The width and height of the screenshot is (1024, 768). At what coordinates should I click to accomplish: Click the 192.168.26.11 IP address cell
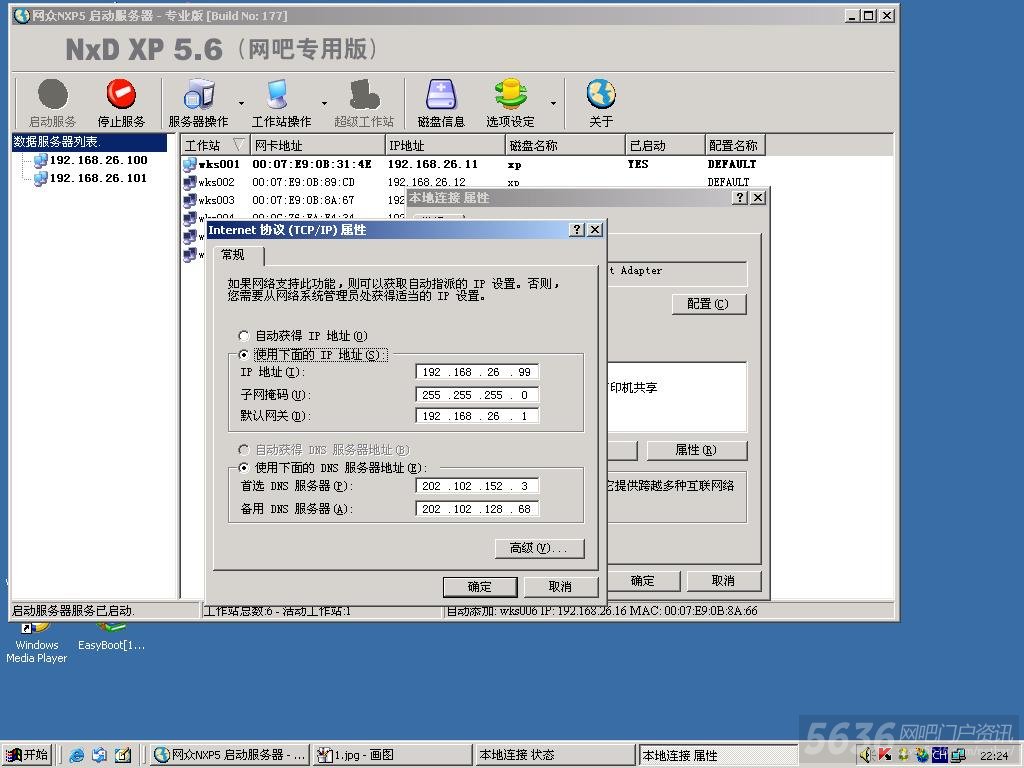pos(433,164)
